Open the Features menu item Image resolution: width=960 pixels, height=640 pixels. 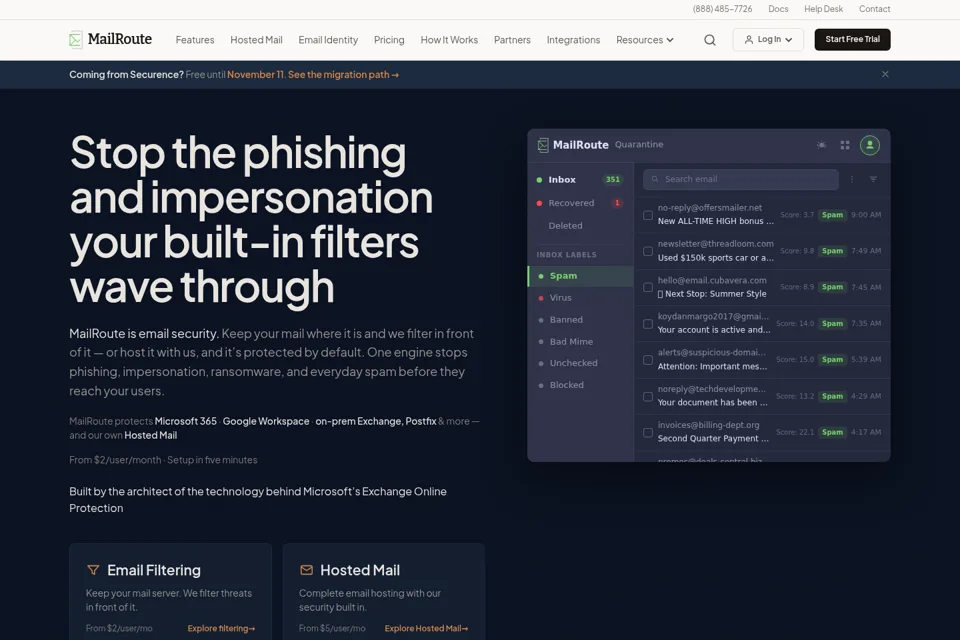[195, 40]
